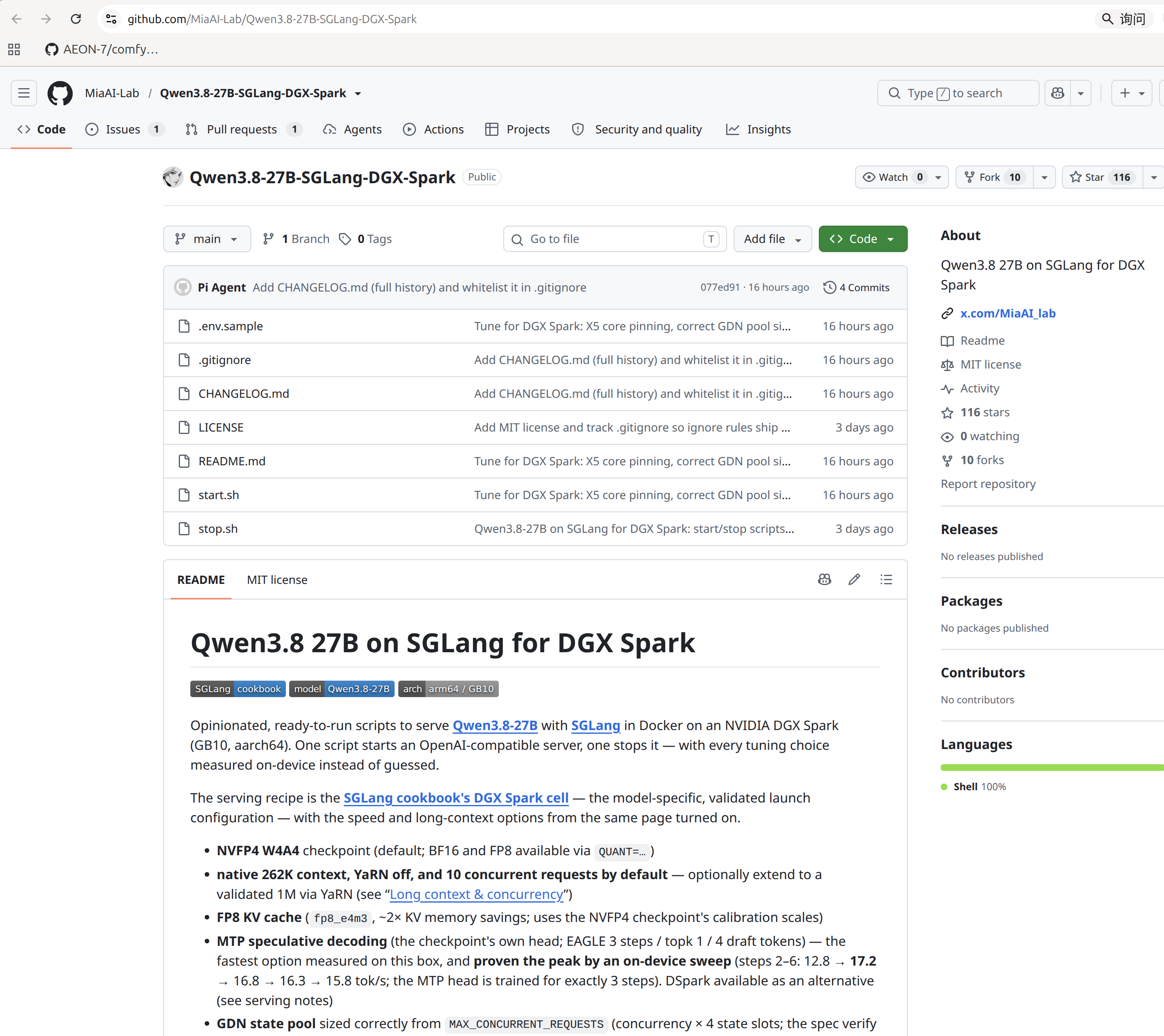Star the repository
Image resolution: width=1164 pixels, height=1036 pixels.
(x=1102, y=177)
